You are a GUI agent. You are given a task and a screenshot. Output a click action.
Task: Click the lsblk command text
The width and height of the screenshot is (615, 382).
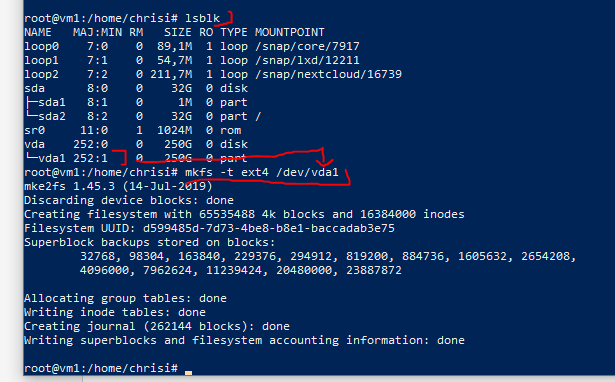(x=202, y=18)
